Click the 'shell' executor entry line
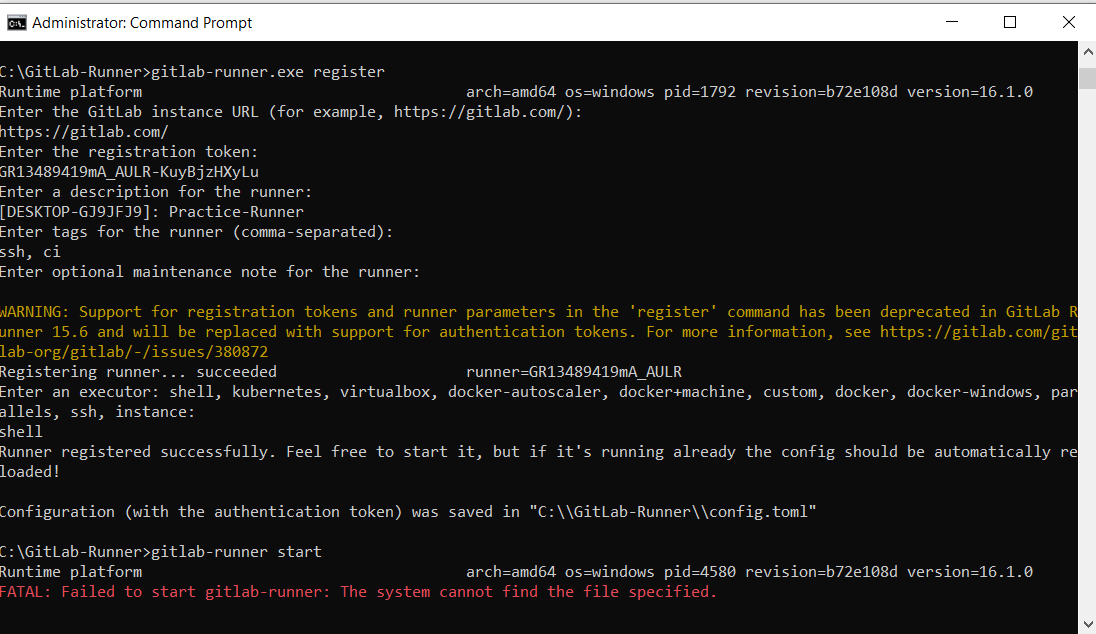The height and width of the screenshot is (634, 1096). coord(22,432)
